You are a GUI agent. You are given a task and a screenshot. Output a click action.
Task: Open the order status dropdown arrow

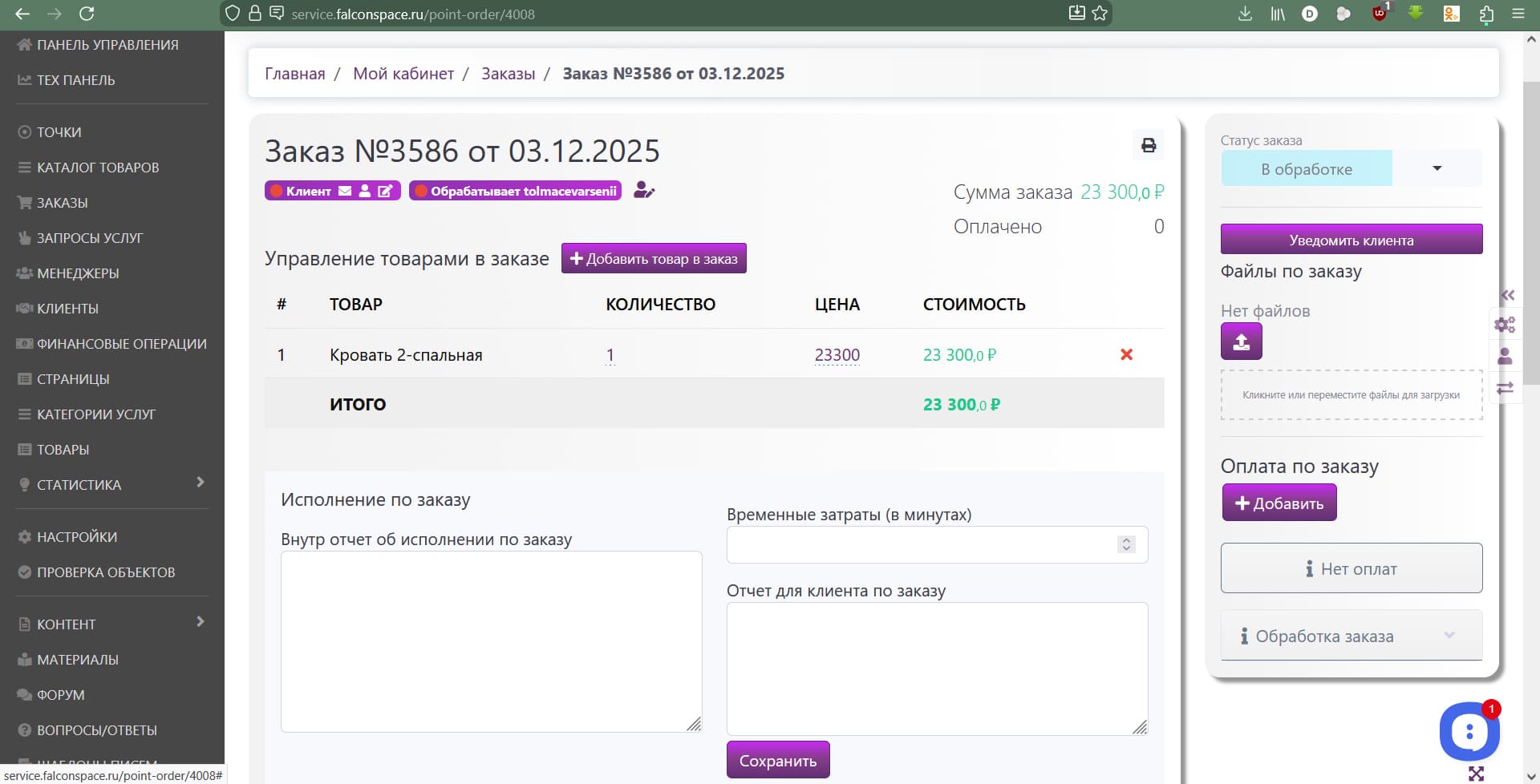coord(1437,168)
